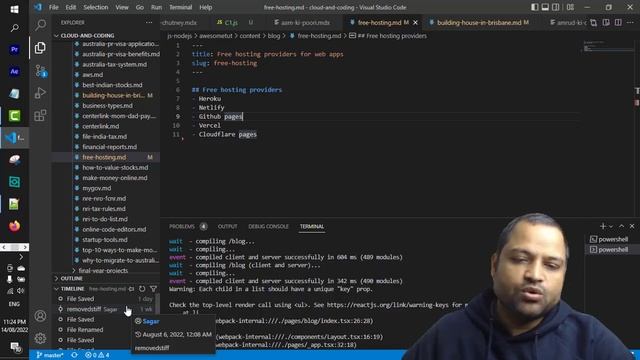Click the Sagar author link in tooltip
Screen dimensions: 640x360
click(x=151, y=321)
